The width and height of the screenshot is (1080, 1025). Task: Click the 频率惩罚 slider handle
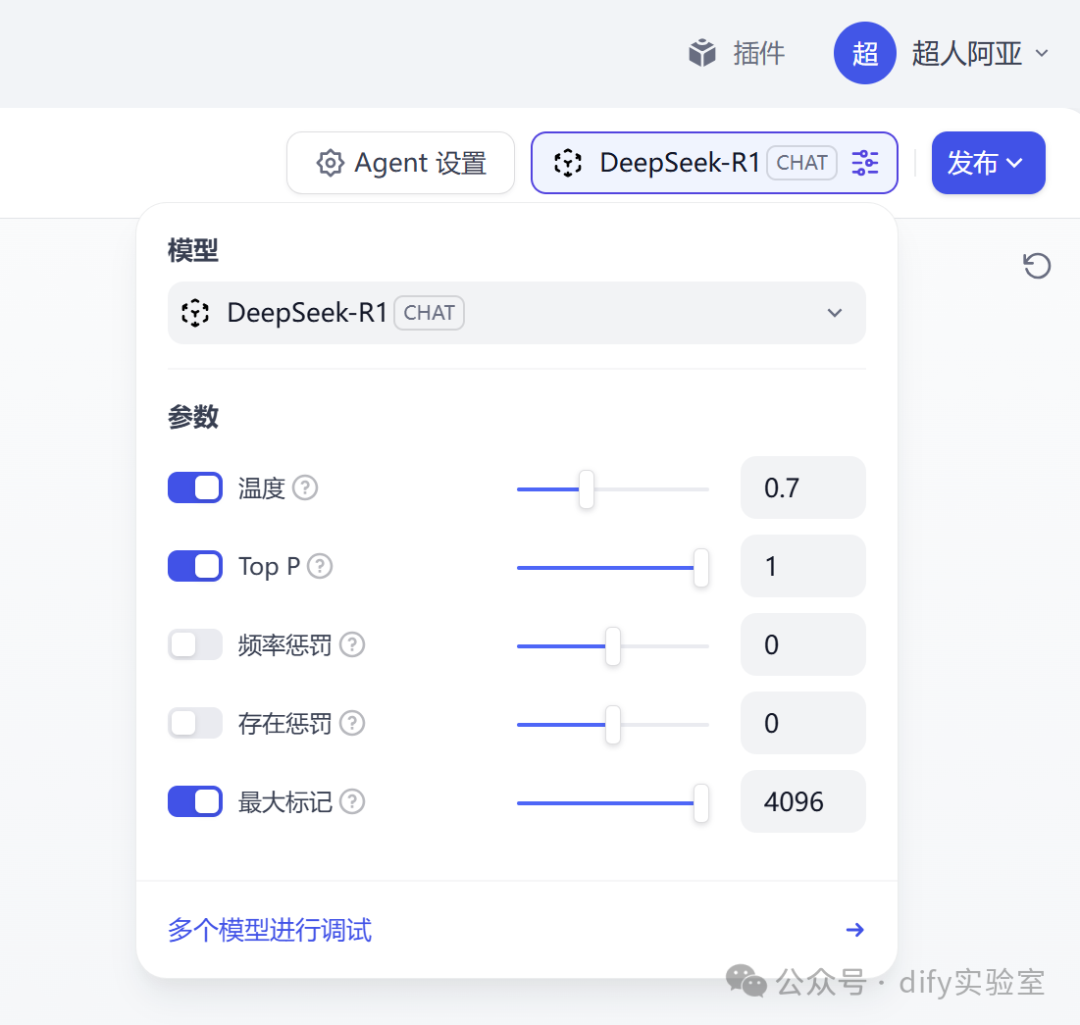(613, 646)
